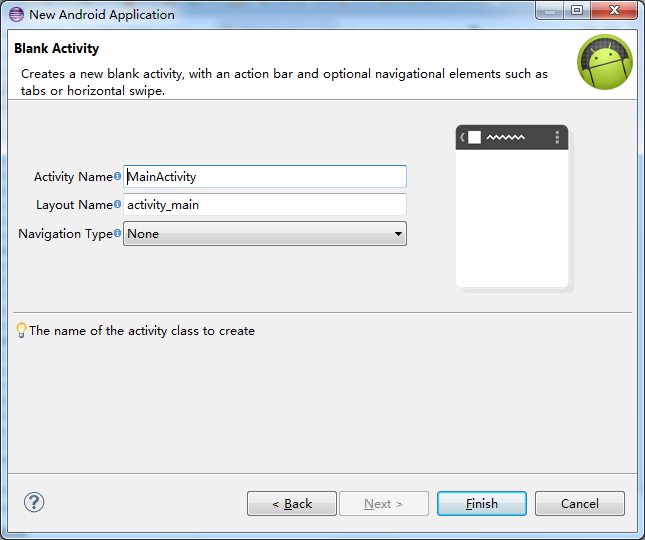Viewport: 645px width, 540px height.
Task: Click the Activity Name text field
Action: 265,176
